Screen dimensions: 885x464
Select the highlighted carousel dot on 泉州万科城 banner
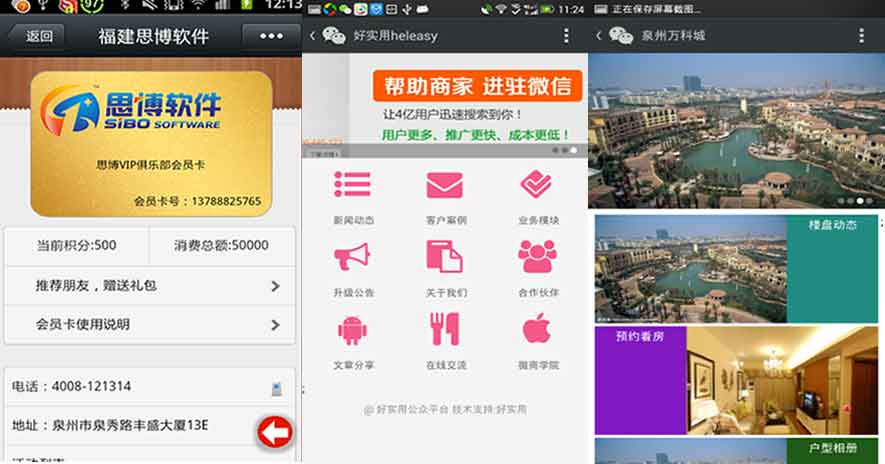tap(860, 201)
